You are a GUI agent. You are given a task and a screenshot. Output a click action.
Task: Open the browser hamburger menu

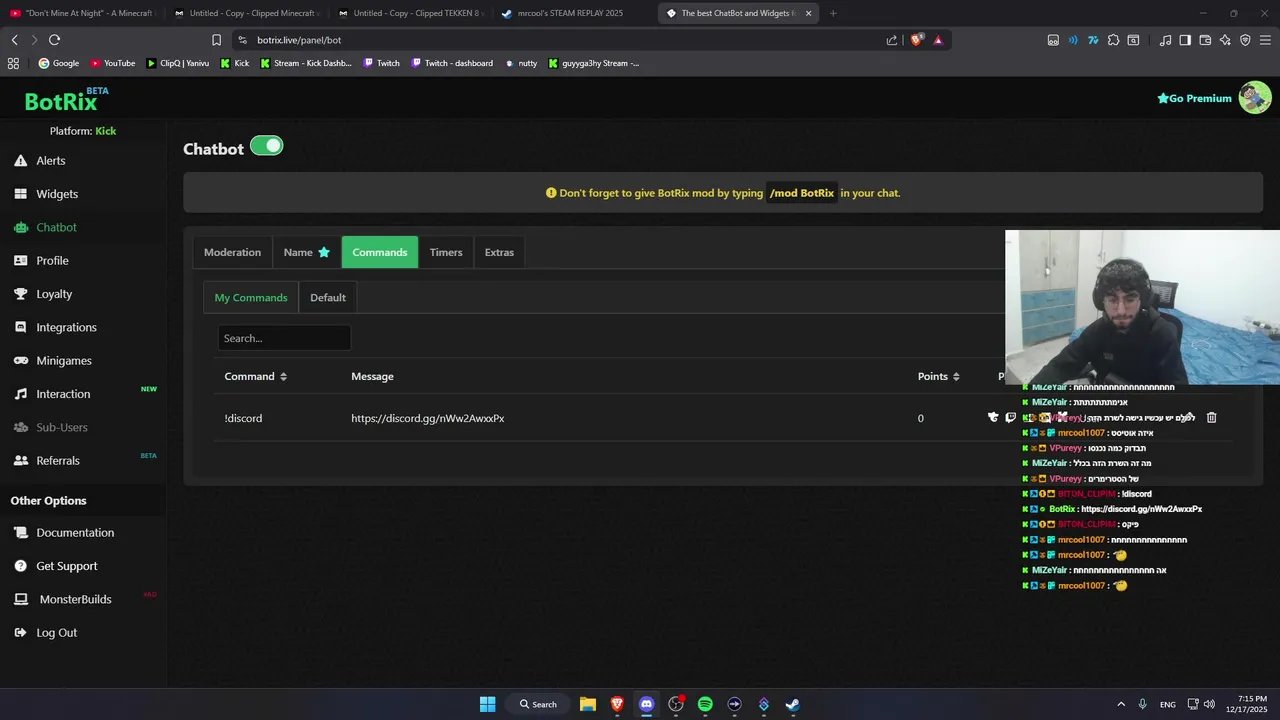pyautogui.click(x=1265, y=40)
